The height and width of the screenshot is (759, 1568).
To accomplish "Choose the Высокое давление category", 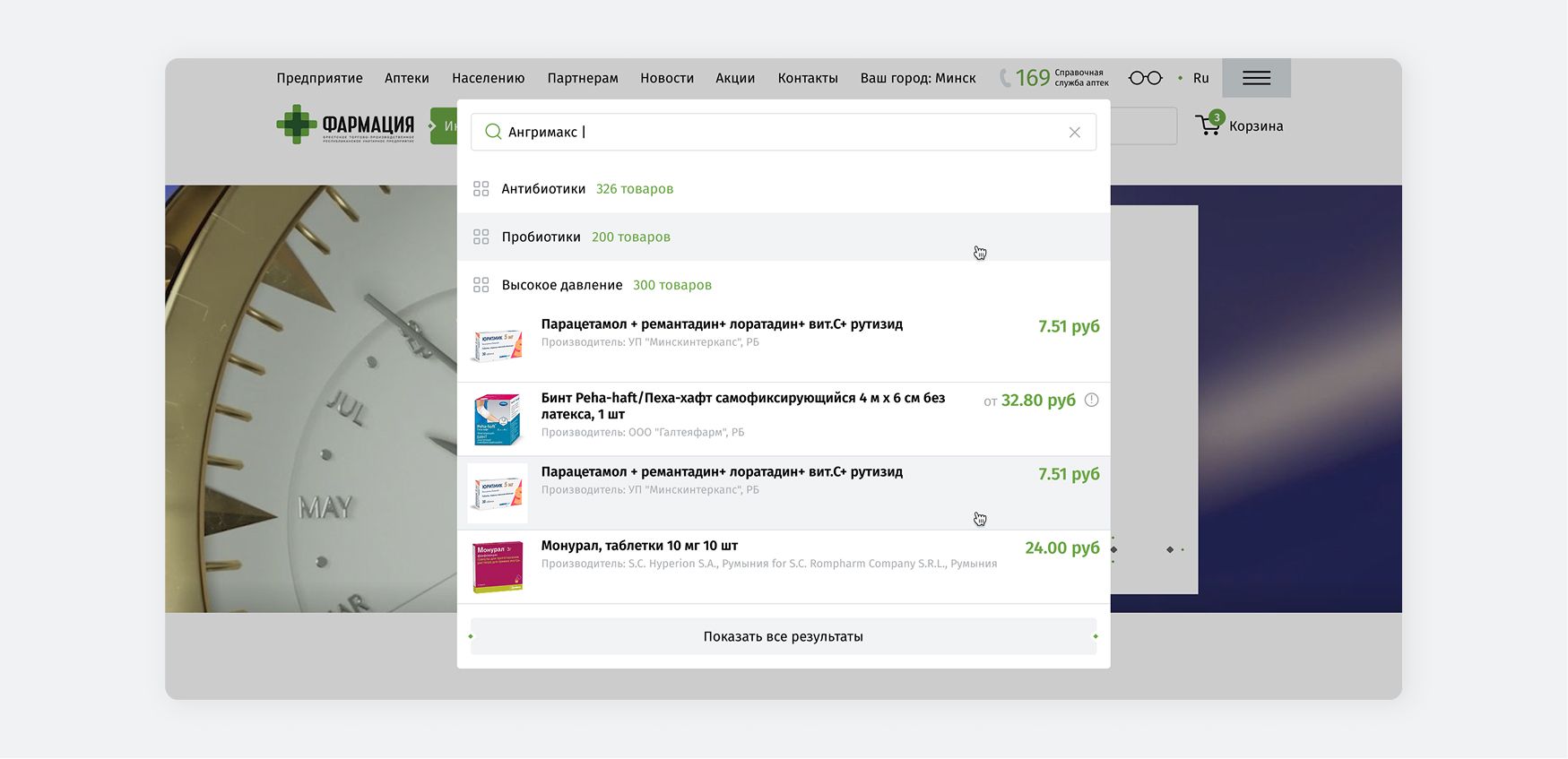I will pos(561,285).
